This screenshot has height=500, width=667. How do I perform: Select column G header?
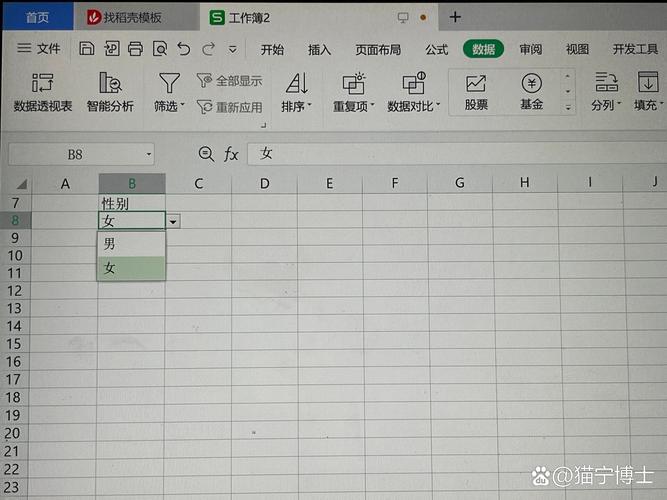click(x=460, y=183)
